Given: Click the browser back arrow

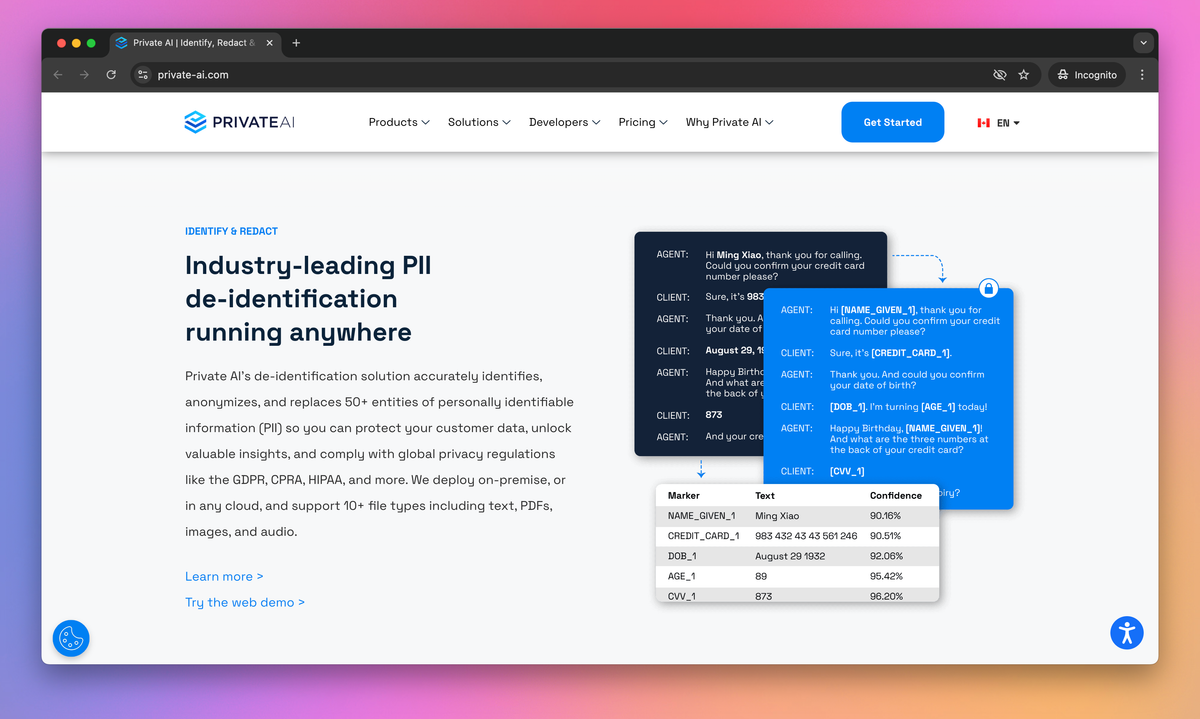Looking at the screenshot, I should [x=57, y=75].
